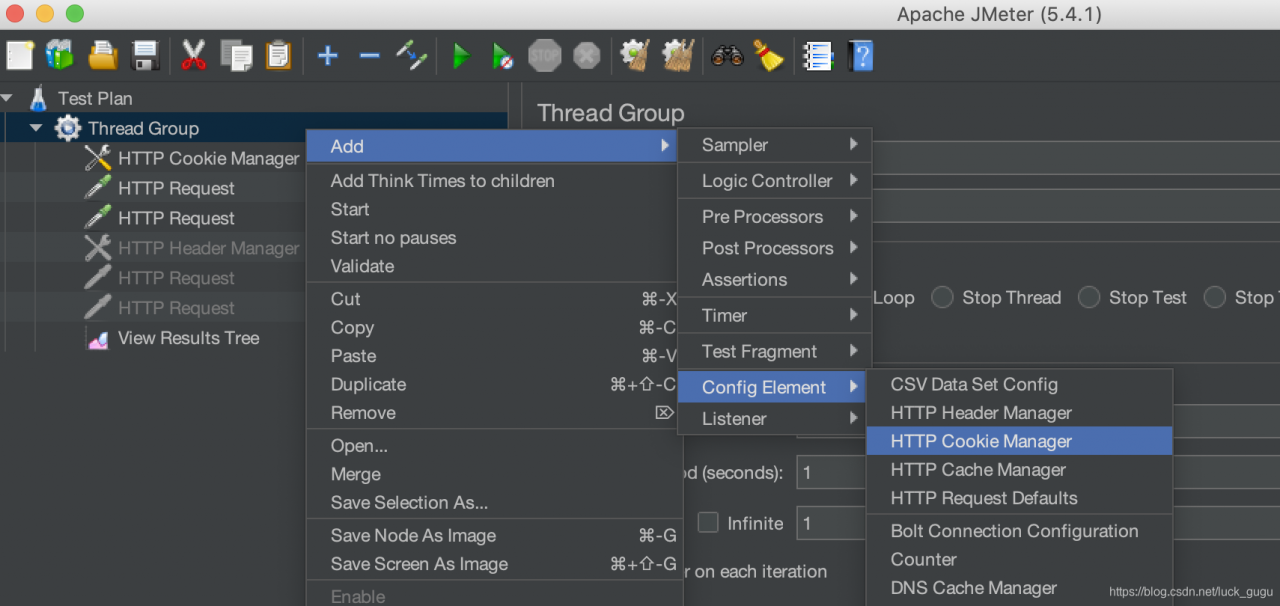Collapse the Thread Group tree node
Viewport: 1280px width, 606px height.
click(36, 128)
